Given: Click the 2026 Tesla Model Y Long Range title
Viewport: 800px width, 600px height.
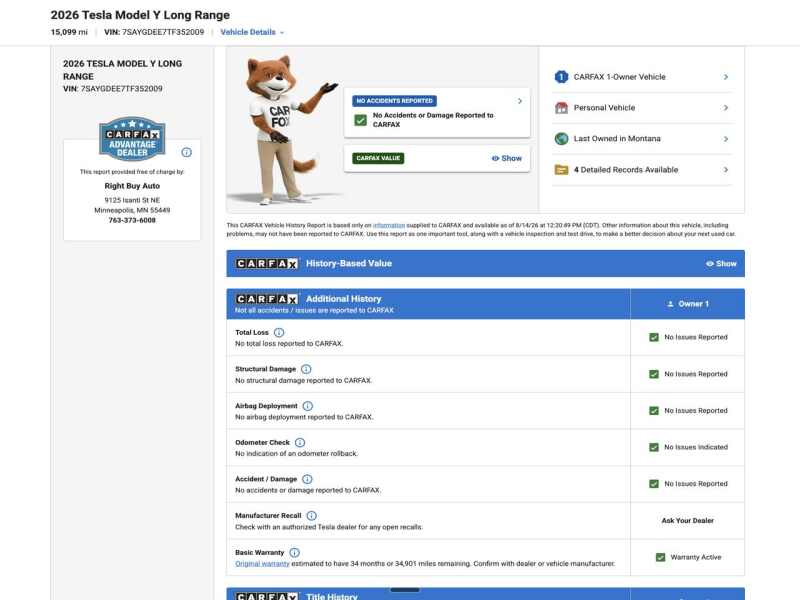Looking at the screenshot, I should pyautogui.click(x=140, y=15).
